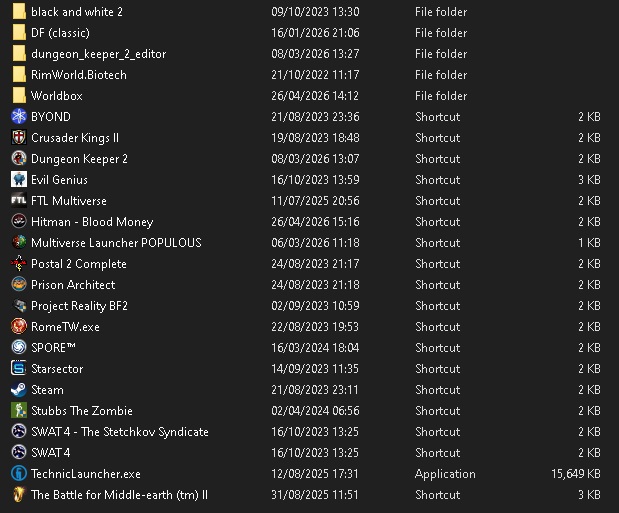Click the "Shortcut" type in Steam row
Screen dimensions: 619x513
coord(437,390)
